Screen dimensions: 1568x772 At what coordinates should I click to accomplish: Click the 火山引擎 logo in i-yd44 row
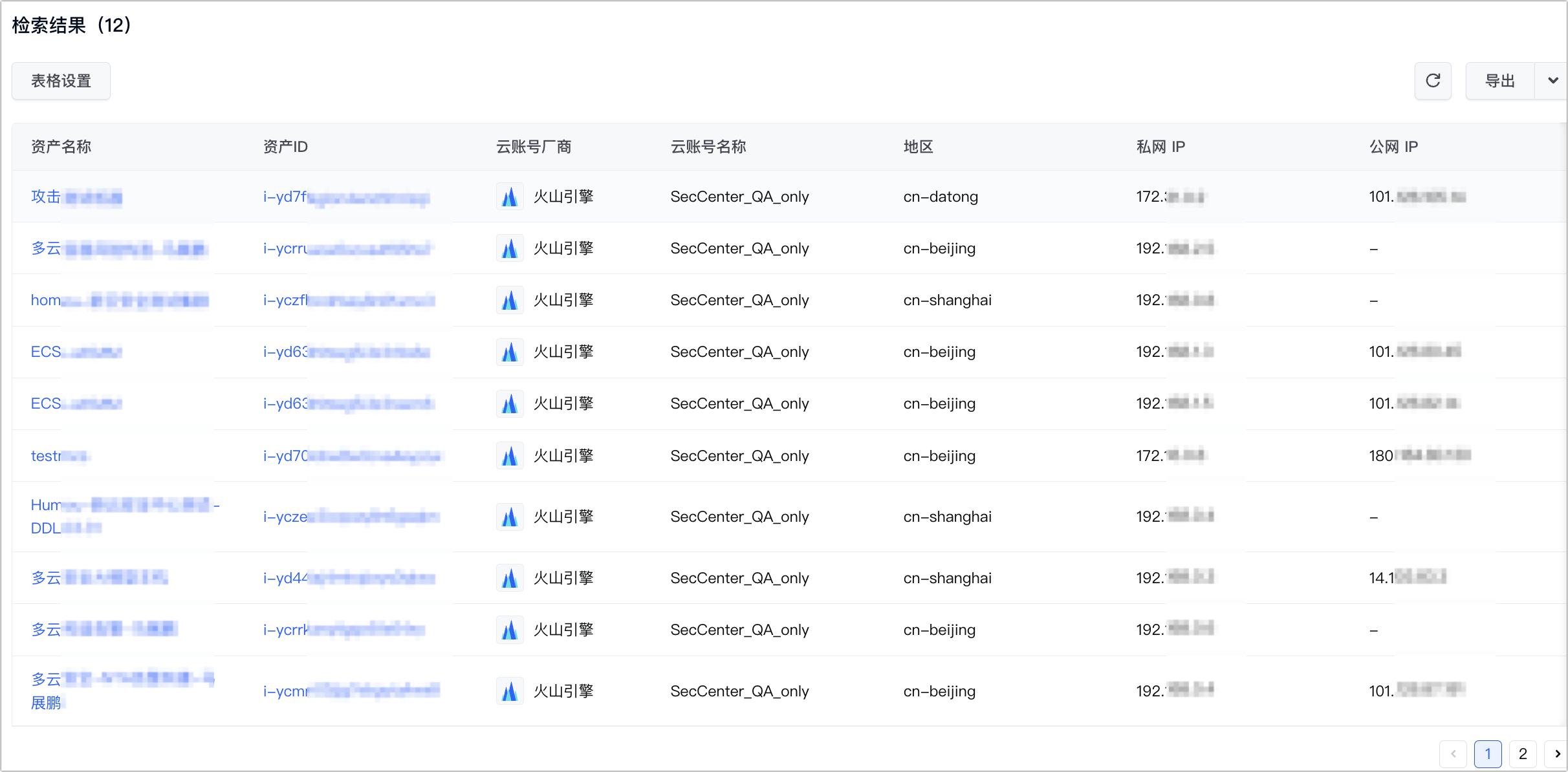(510, 578)
